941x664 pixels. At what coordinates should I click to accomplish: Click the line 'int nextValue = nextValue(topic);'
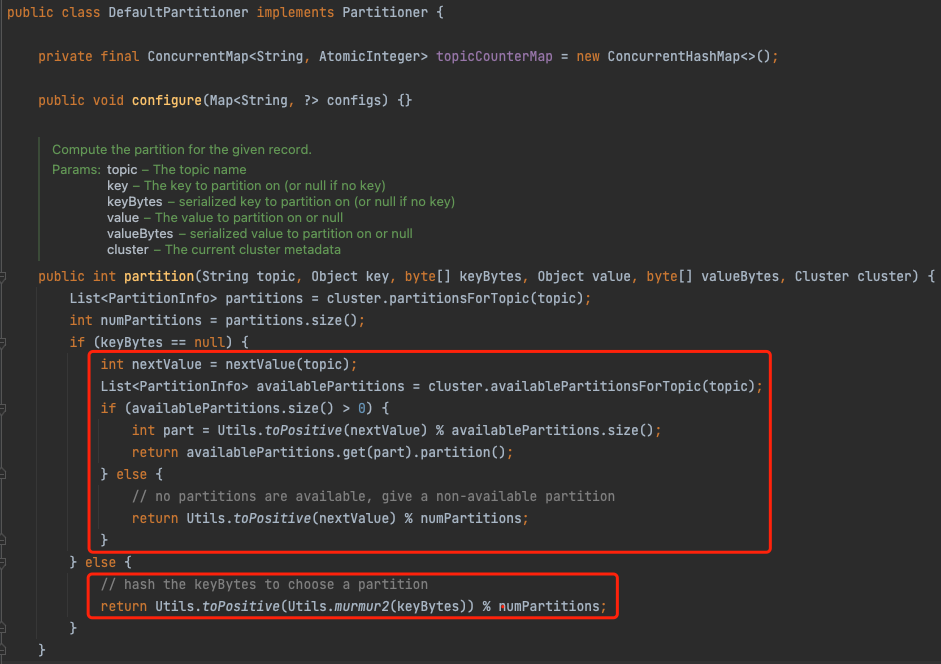[229, 365]
